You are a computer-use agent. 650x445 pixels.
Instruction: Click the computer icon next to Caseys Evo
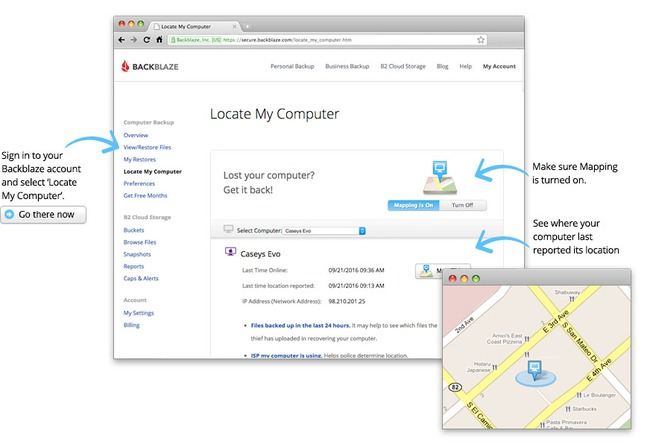tap(230, 252)
